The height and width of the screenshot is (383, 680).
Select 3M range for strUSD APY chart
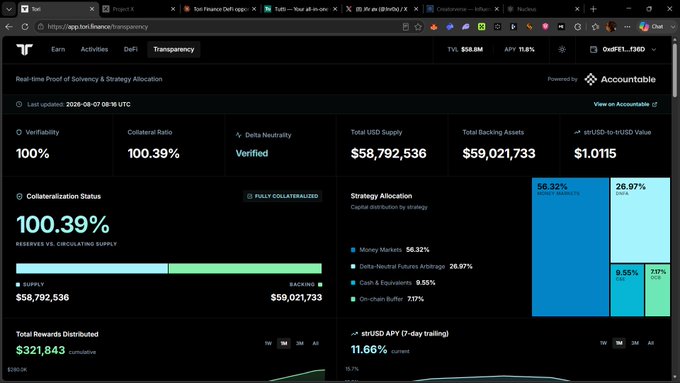[x=635, y=343]
